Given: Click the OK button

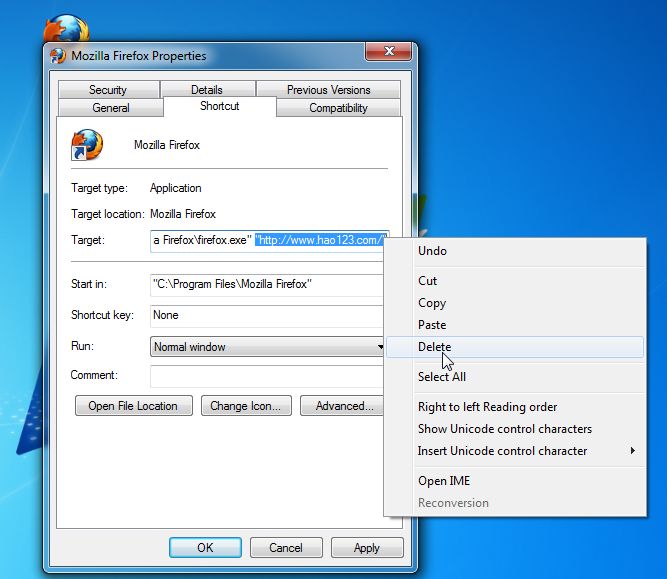Looking at the screenshot, I should 205,548.
